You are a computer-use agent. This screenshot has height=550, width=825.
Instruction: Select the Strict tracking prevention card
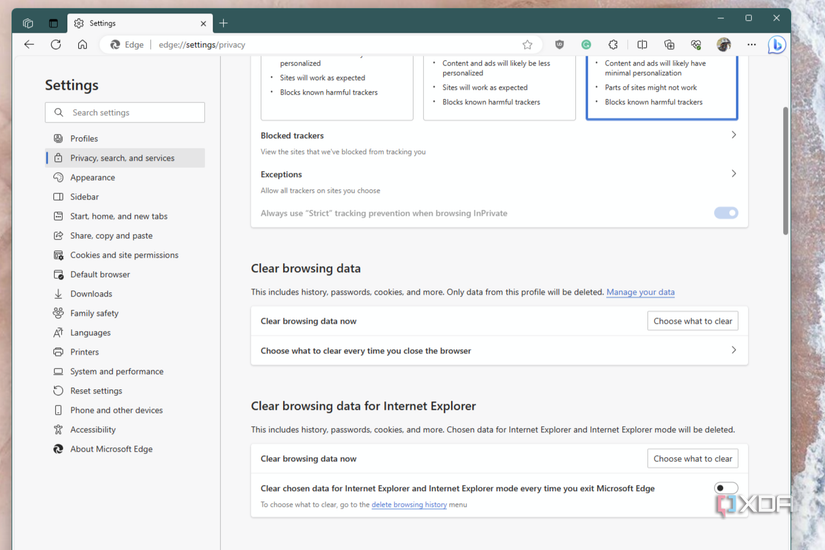click(662, 87)
